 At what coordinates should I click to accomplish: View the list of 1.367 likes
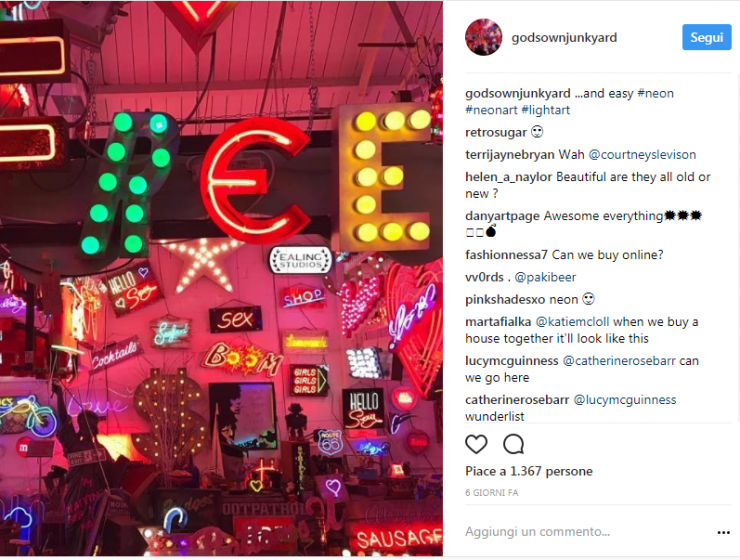click(x=529, y=471)
